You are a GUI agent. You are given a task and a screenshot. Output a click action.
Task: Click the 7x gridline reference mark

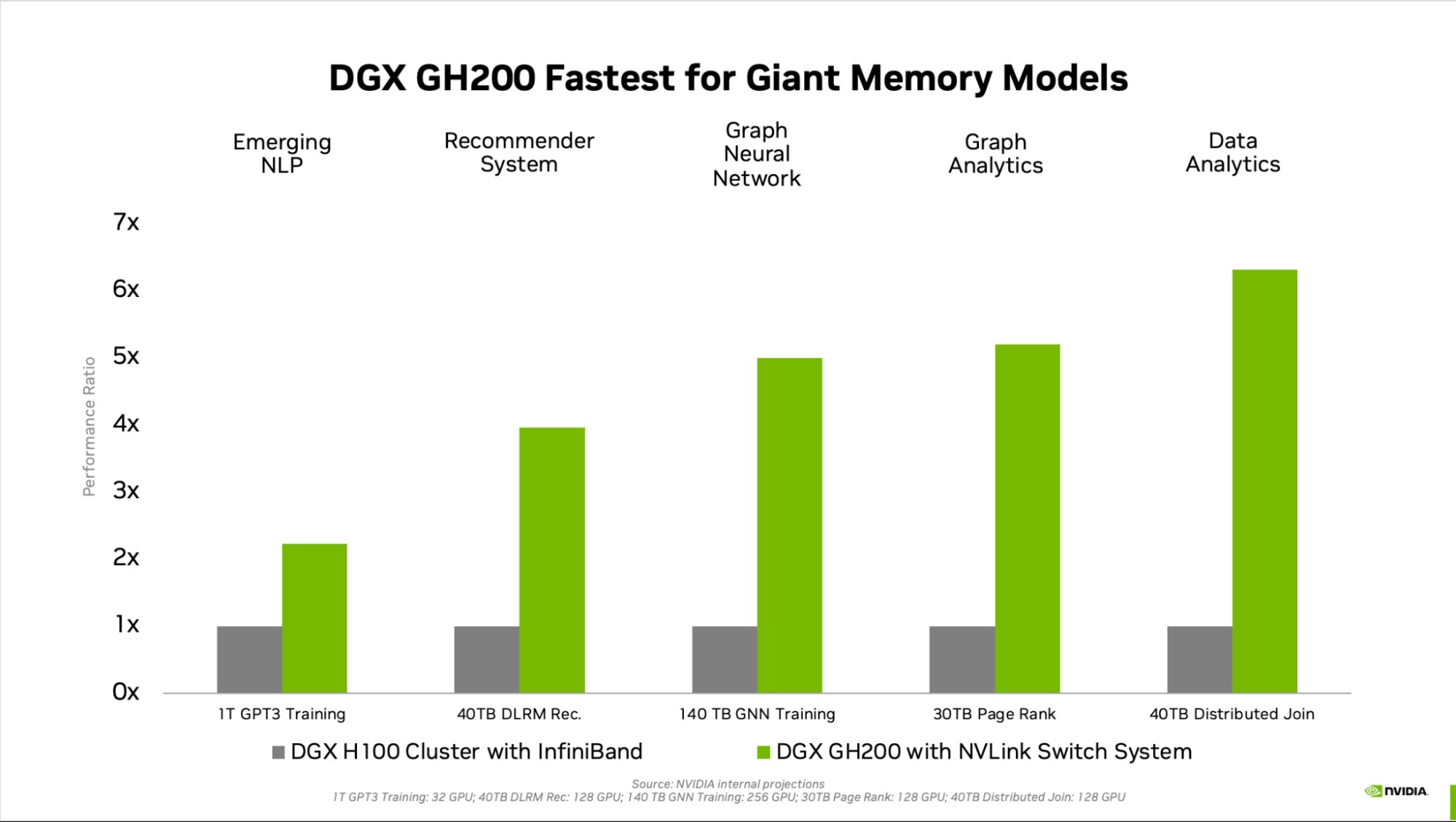tap(127, 222)
